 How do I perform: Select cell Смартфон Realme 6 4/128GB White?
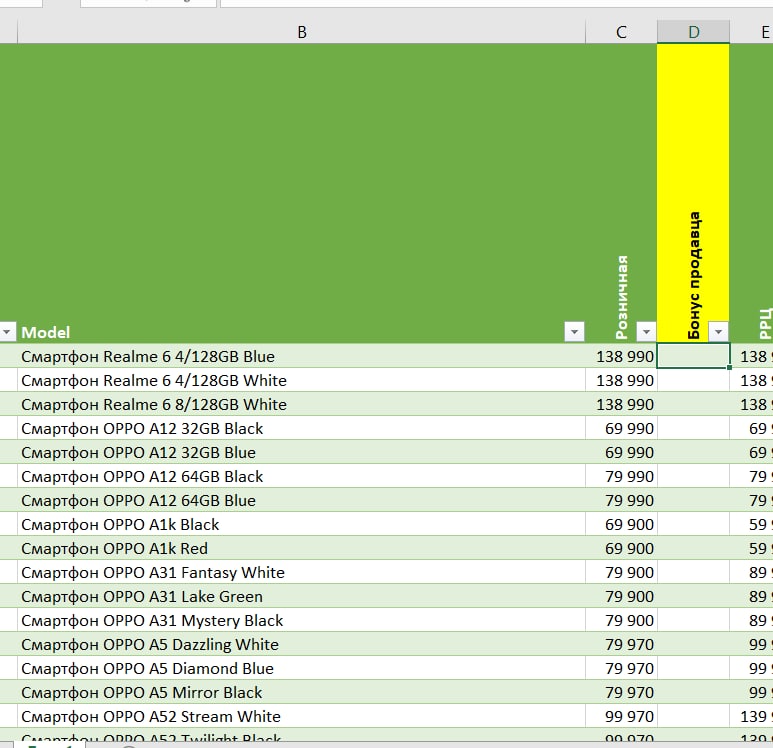(301, 380)
